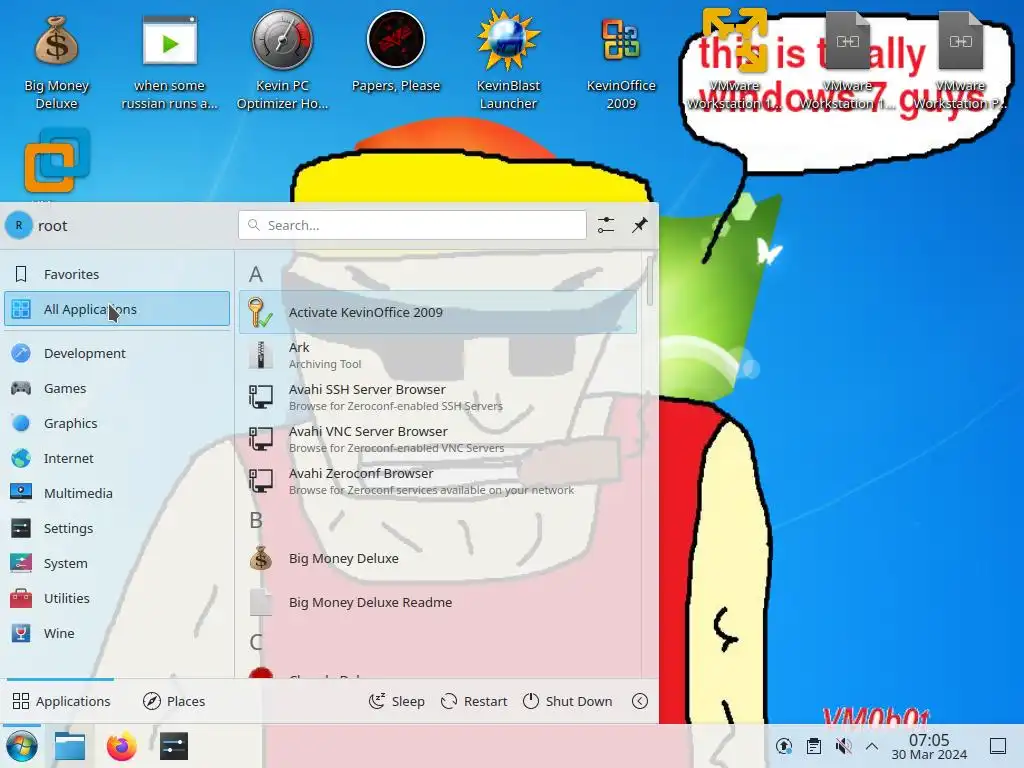Select All Applications category

(117, 309)
